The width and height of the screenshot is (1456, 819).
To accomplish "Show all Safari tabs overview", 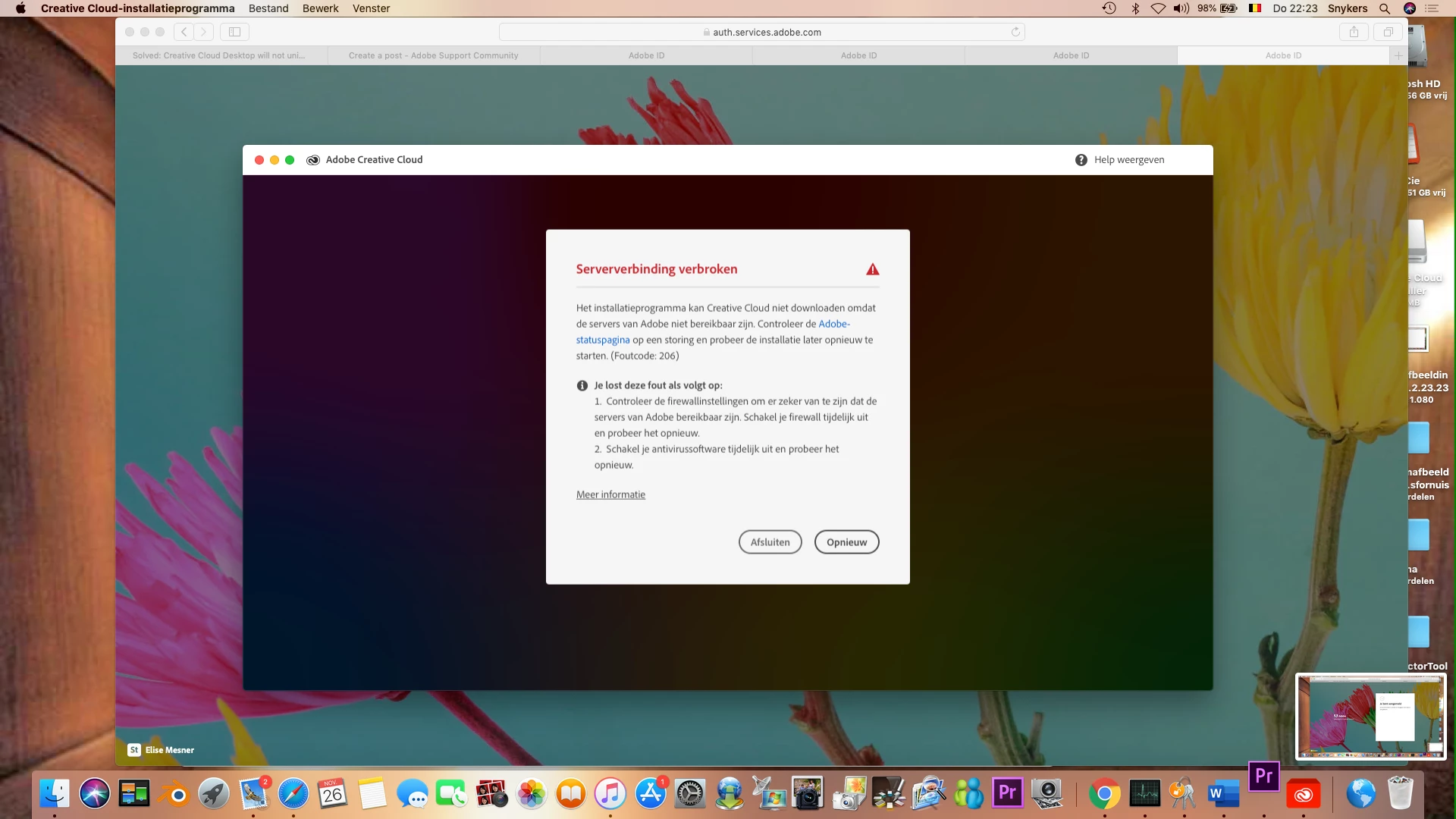I will coord(1388,32).
